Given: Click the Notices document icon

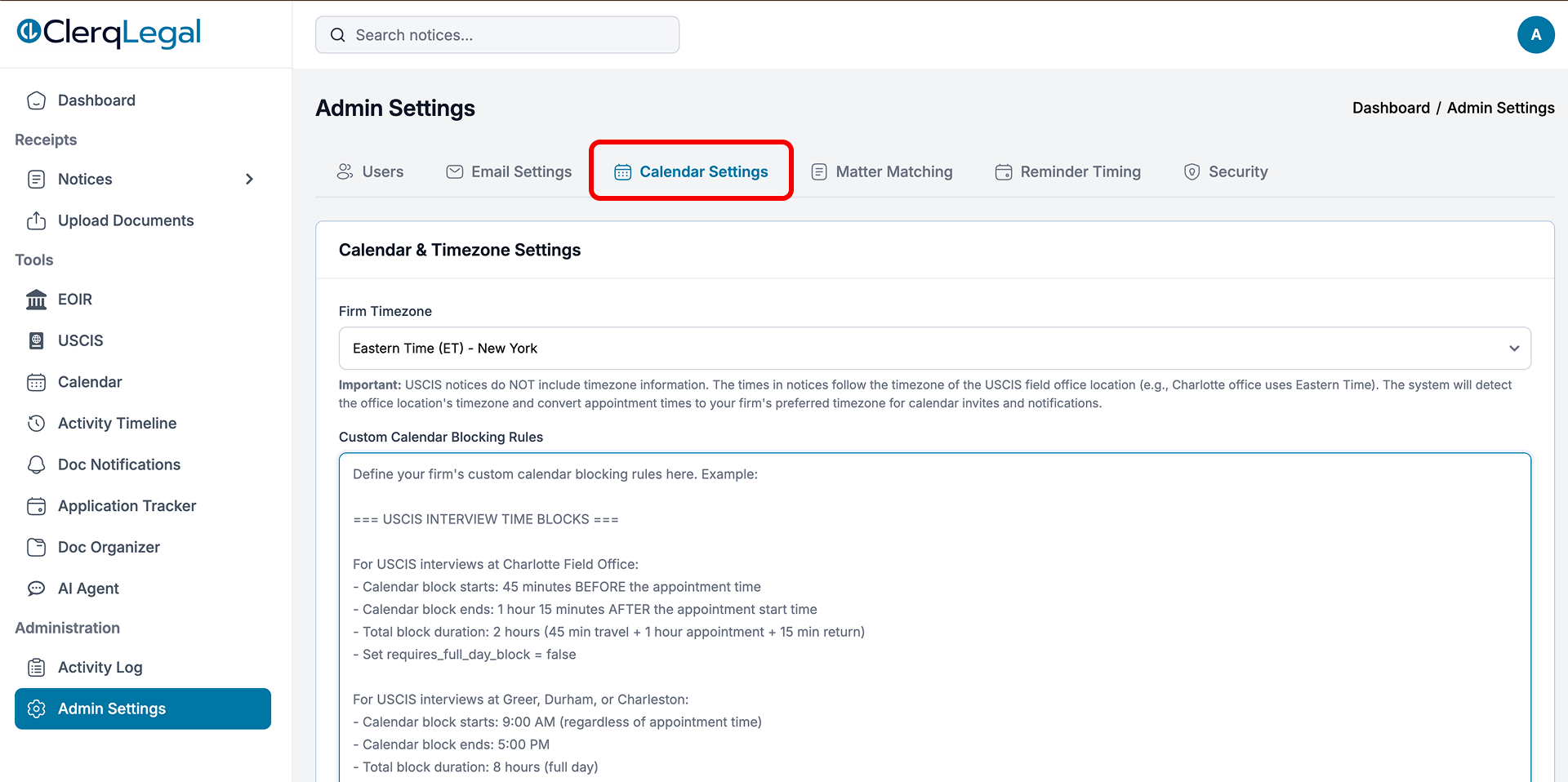Looking at the screenshot, I should click(37, 180).
